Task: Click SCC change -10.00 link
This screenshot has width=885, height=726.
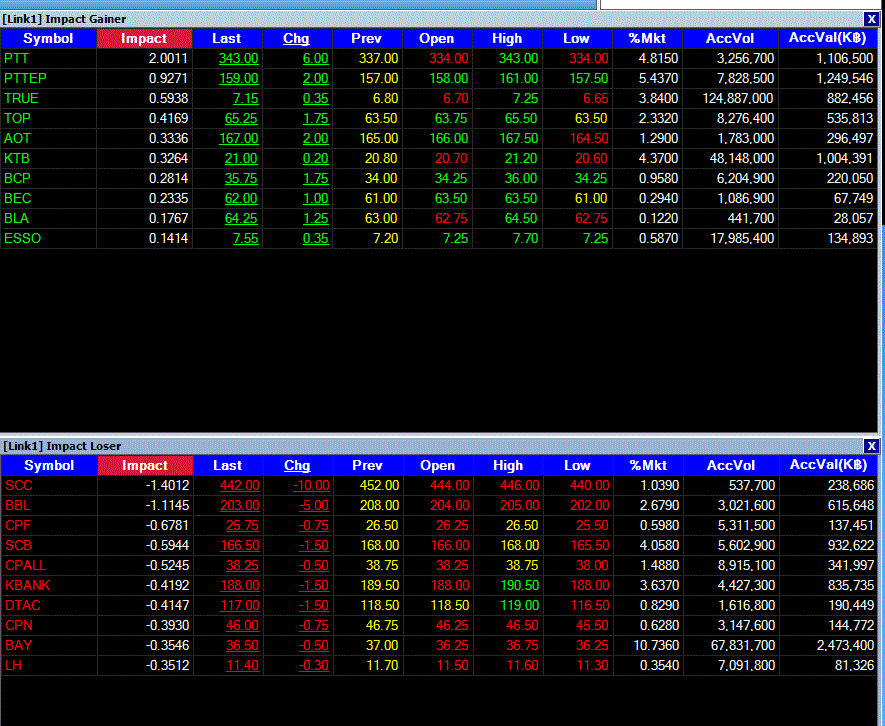Action: [312, 486]
